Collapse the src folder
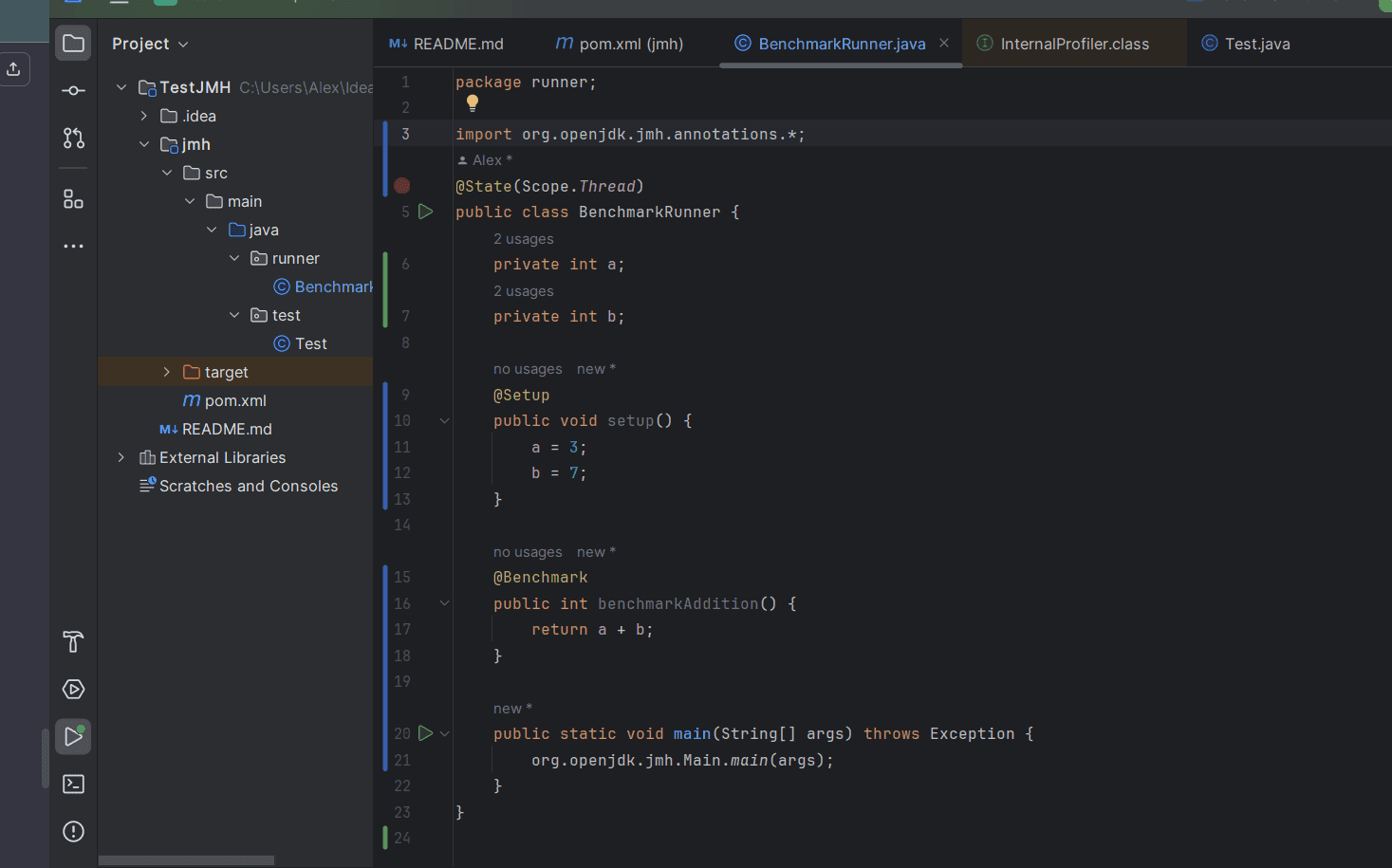Image resolution: width=1392 pixels, height=868 pixels. click(167, 173)
